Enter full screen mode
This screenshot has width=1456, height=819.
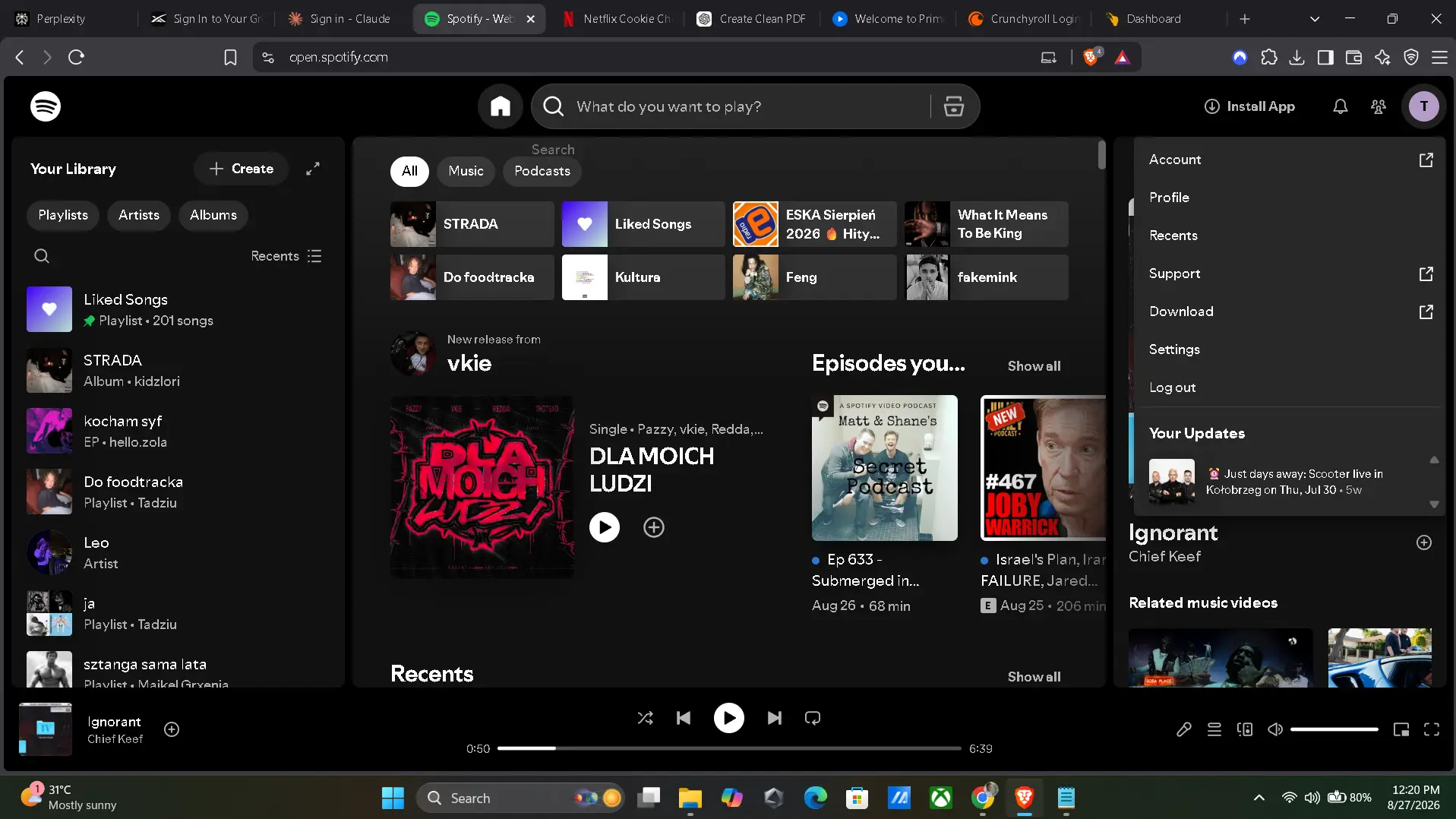pos(1432,729)
